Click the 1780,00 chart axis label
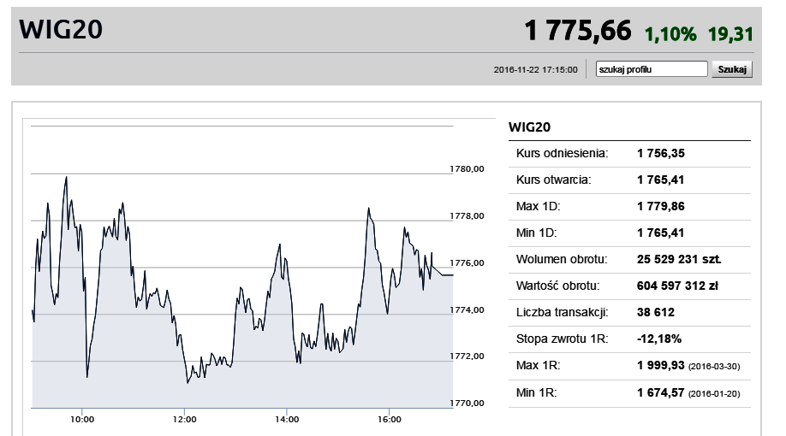The height and width of the screenshot is (436, 786). 467,169
